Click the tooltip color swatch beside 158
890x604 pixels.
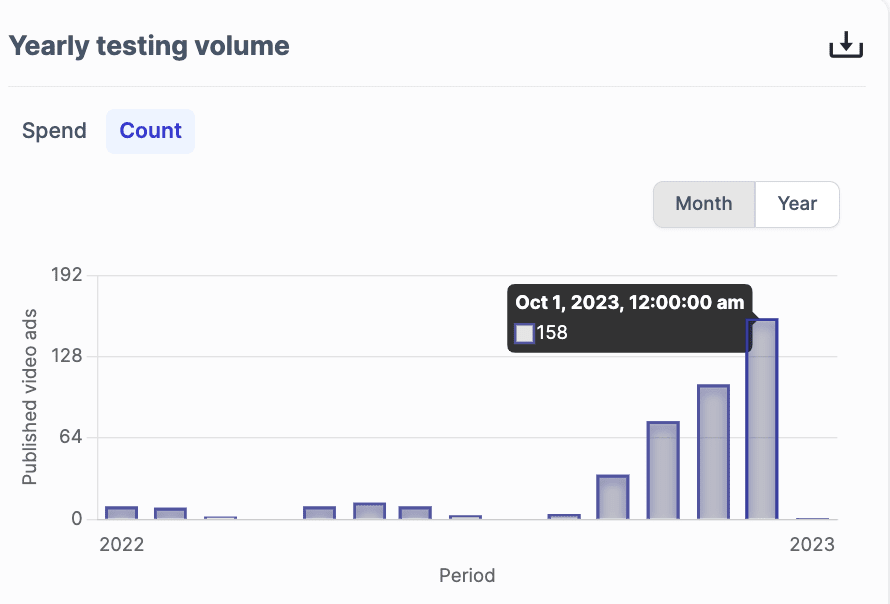[x=524, y=333]
